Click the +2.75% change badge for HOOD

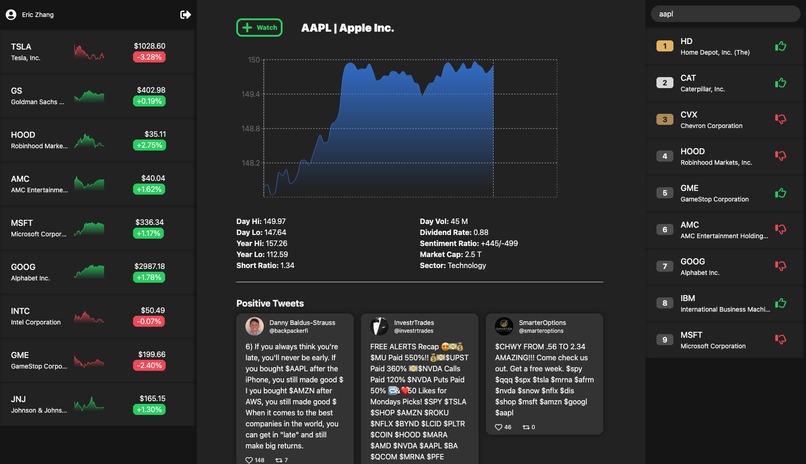coord(149,145)
